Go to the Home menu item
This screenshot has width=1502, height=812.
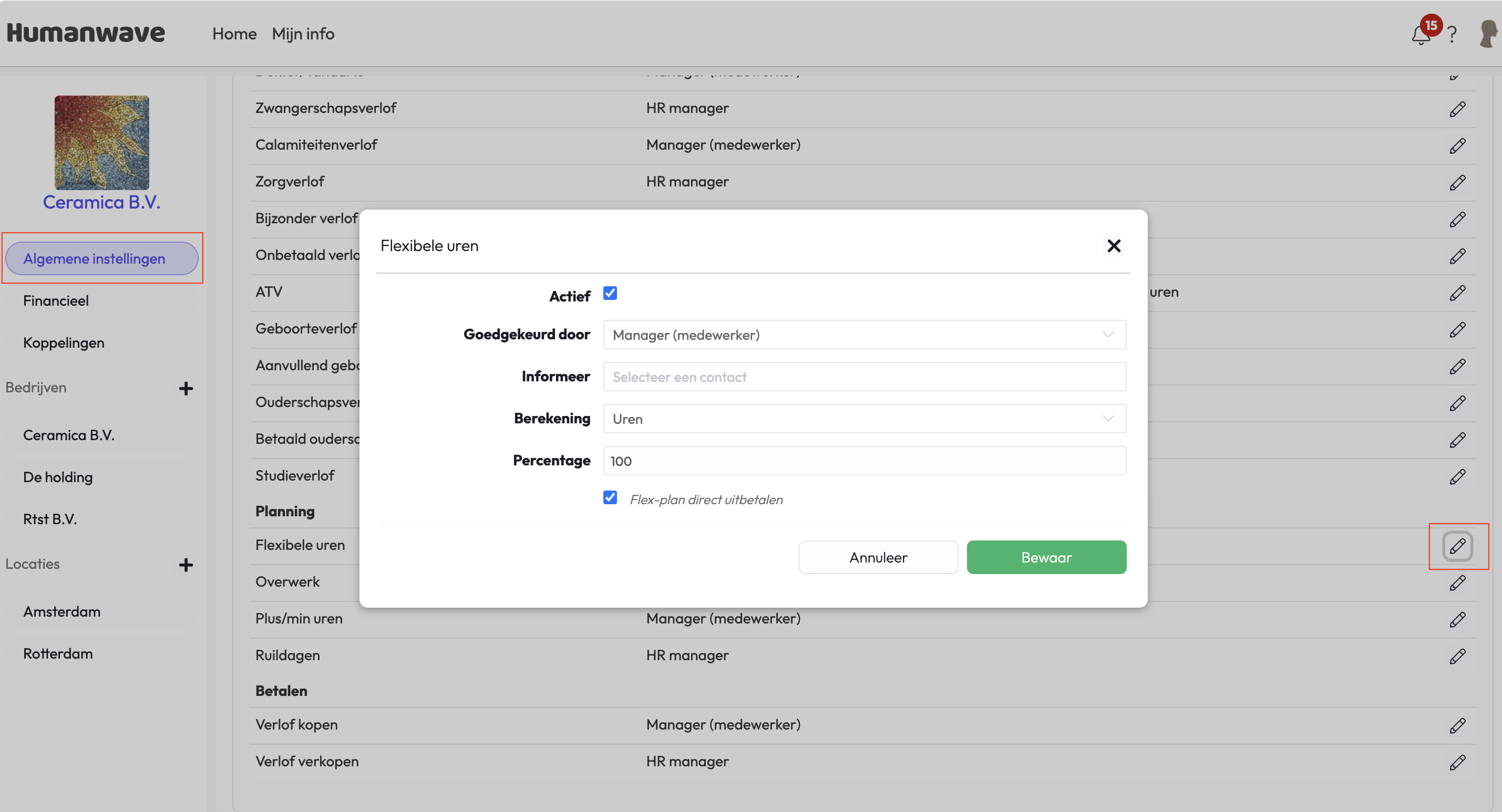234,34
